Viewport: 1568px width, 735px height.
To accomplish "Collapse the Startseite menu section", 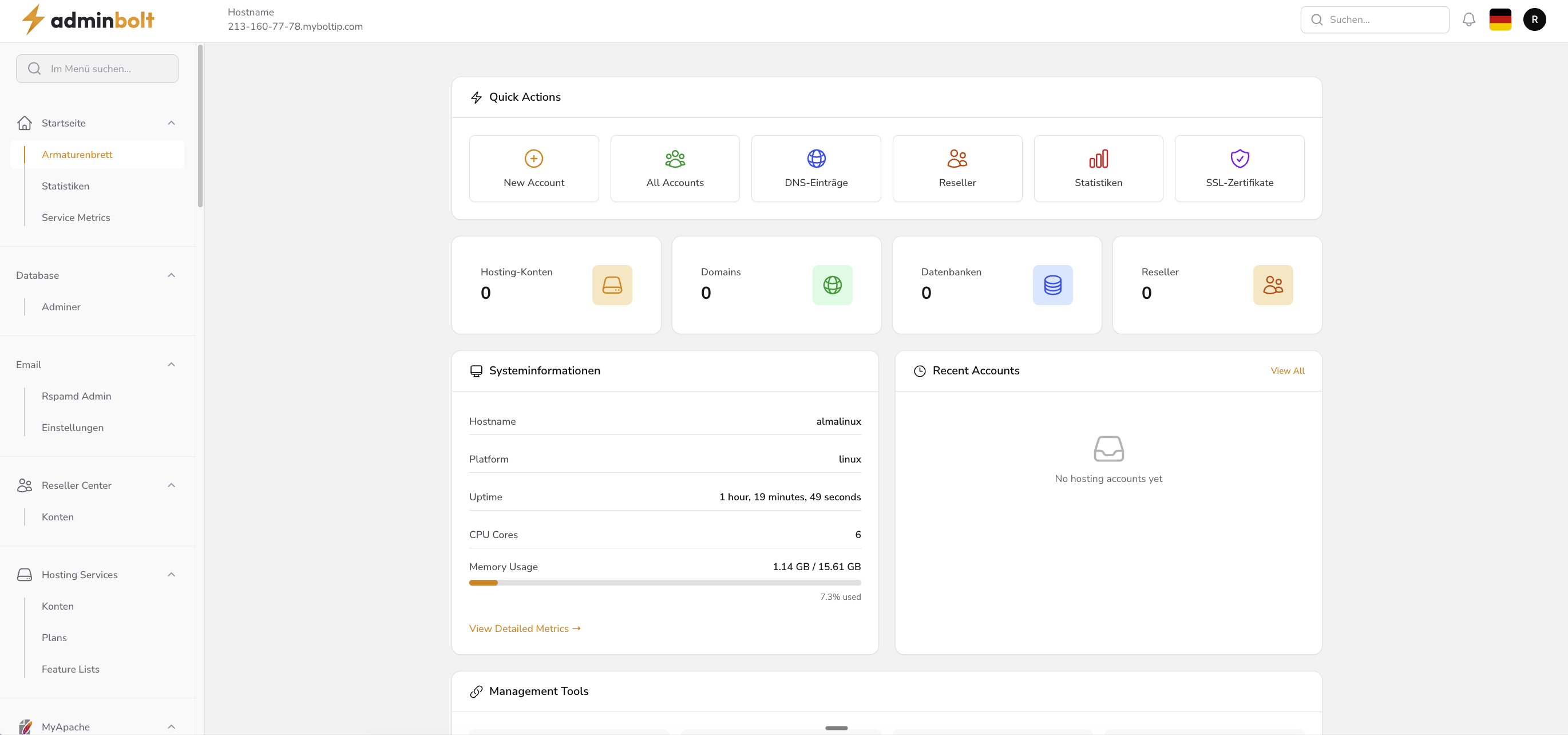I will (x=171, y=123).
